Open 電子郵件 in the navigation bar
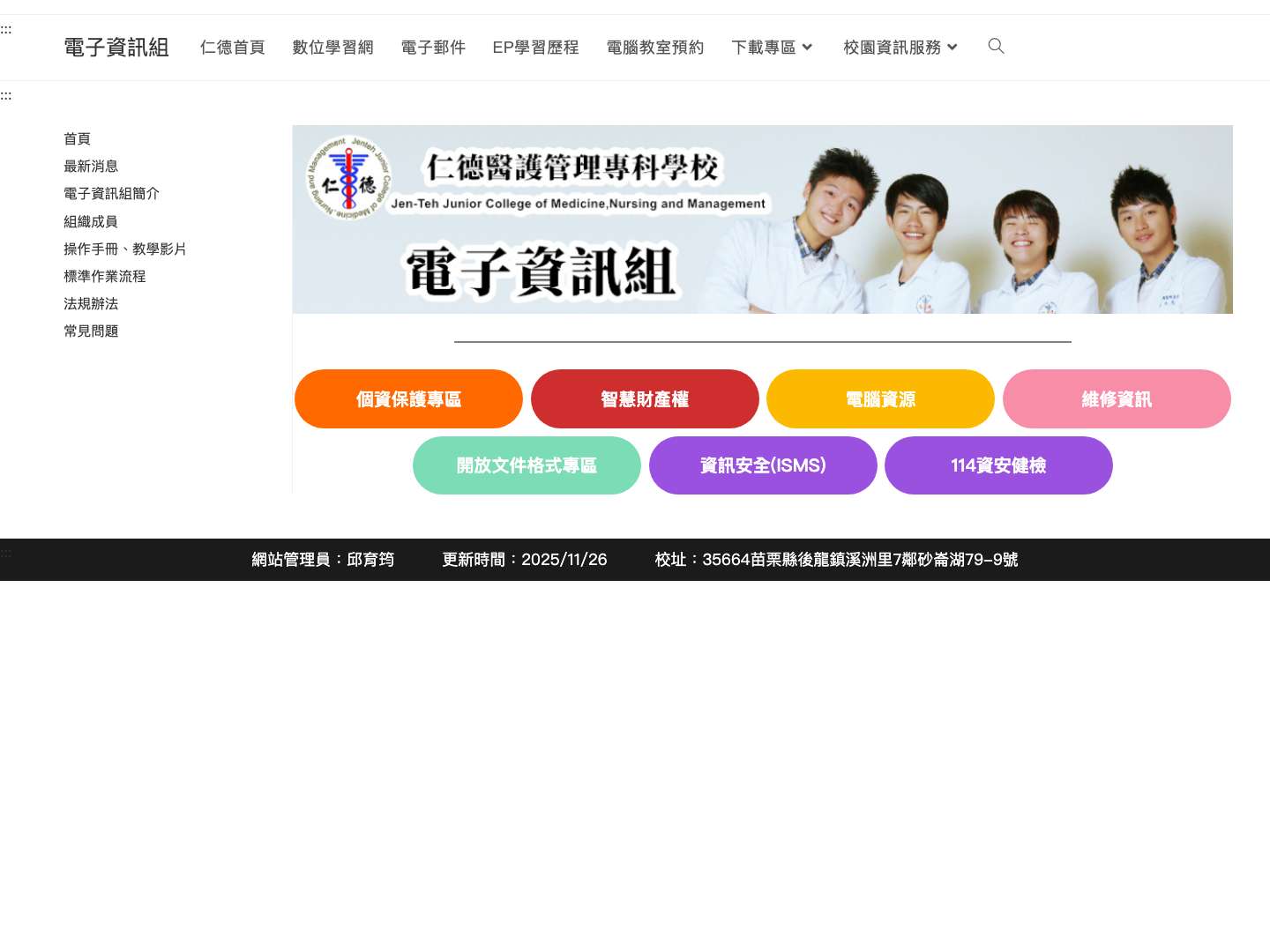 click(x=433, y=47)
